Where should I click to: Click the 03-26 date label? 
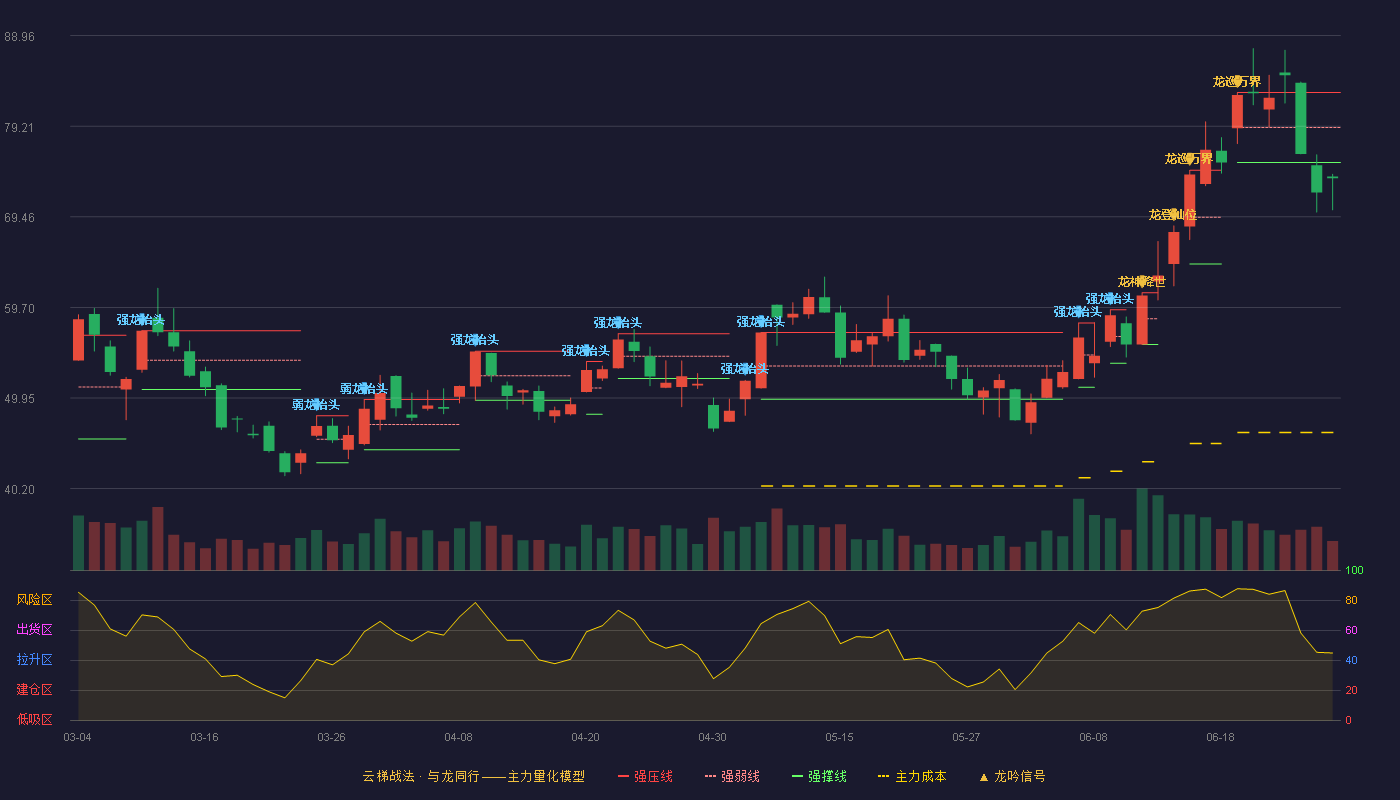click(x=332, y=737)
